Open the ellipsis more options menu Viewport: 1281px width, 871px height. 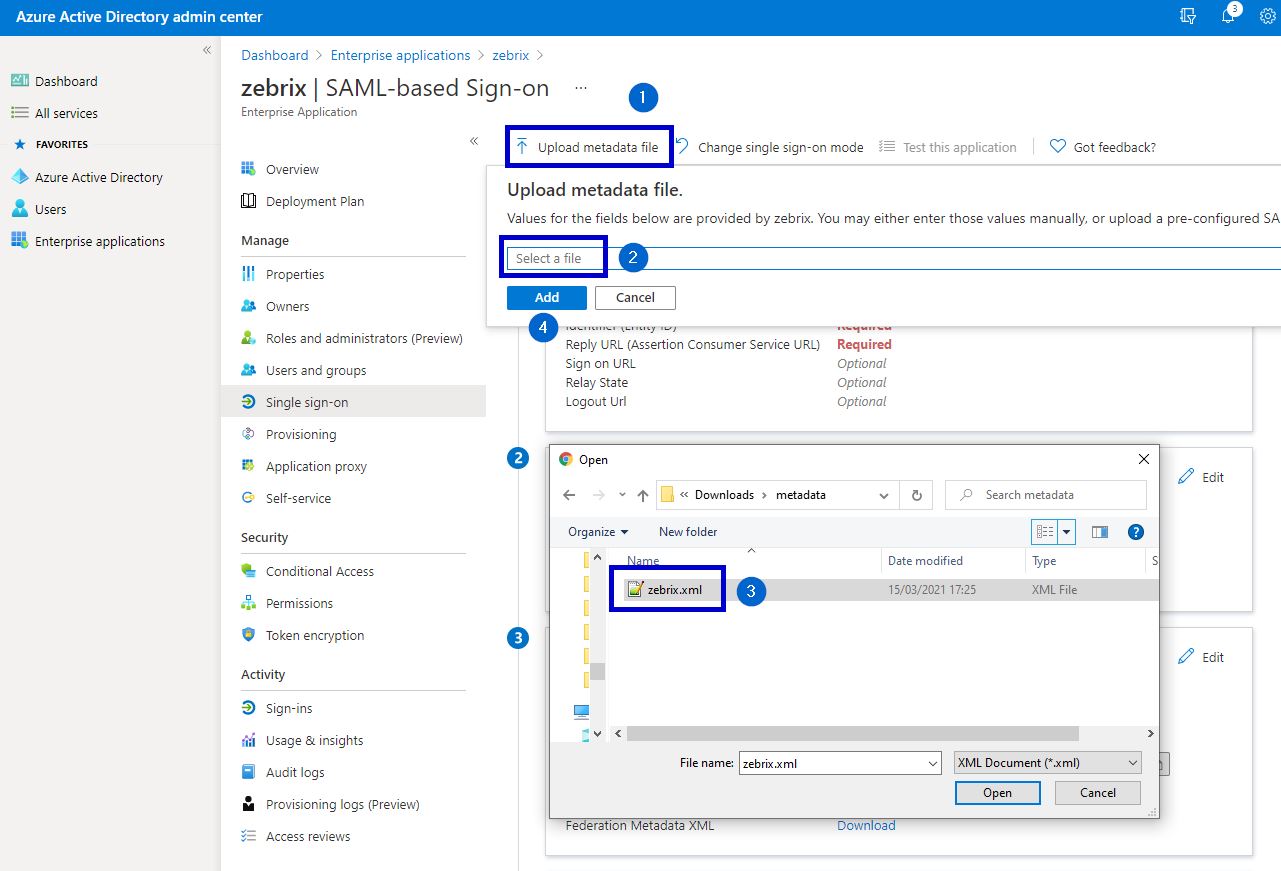pos(581,88)
